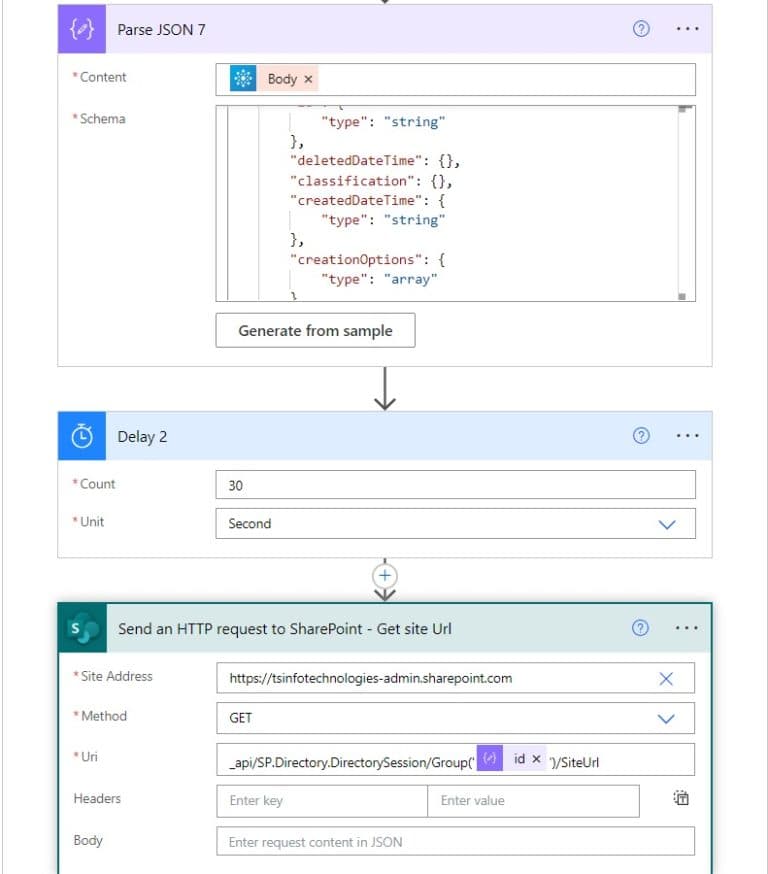Viewport: 768px width, 874px height.
Task: Click Generate from sample button
Action: pyautogui.click(x=315, y=331)
